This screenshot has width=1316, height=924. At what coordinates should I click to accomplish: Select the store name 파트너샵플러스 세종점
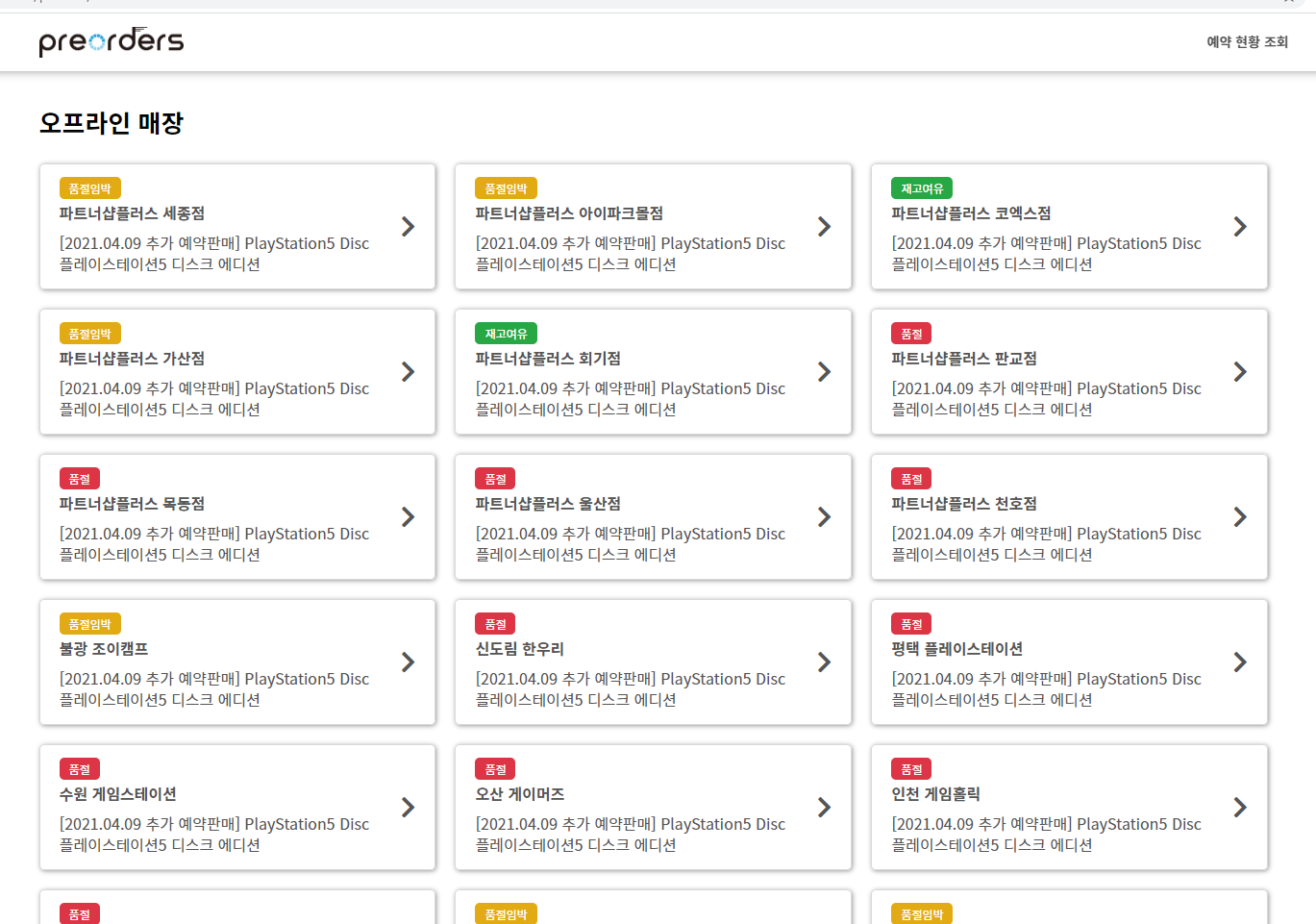click(x=132, y=213)
